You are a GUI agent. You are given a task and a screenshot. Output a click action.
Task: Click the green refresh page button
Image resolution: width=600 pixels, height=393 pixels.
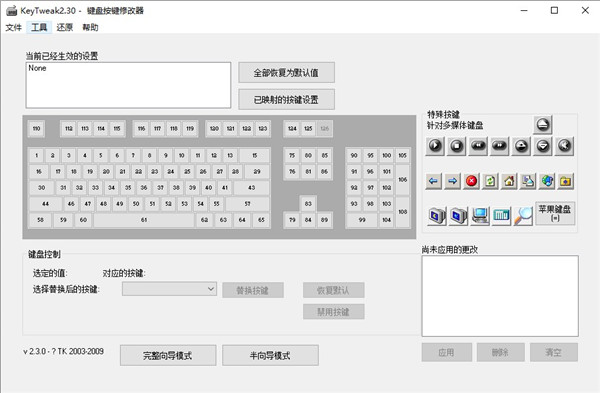point(490,181)
